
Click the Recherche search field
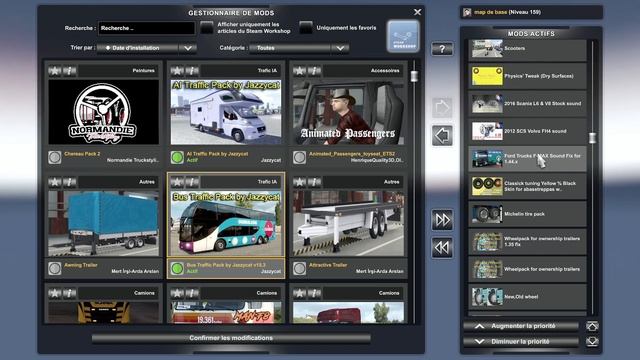(147, 28)
